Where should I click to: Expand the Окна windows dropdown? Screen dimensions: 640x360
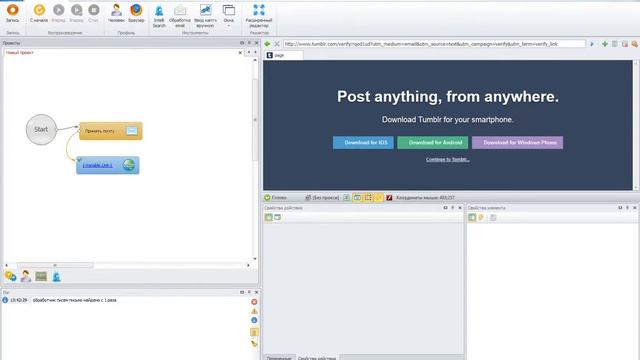point(229,16)
